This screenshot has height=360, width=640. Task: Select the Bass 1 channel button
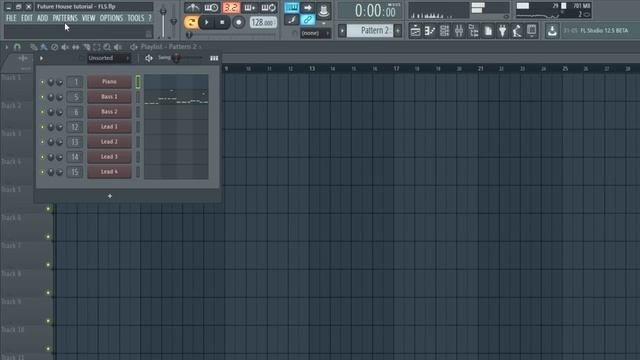tap(109, 97)
